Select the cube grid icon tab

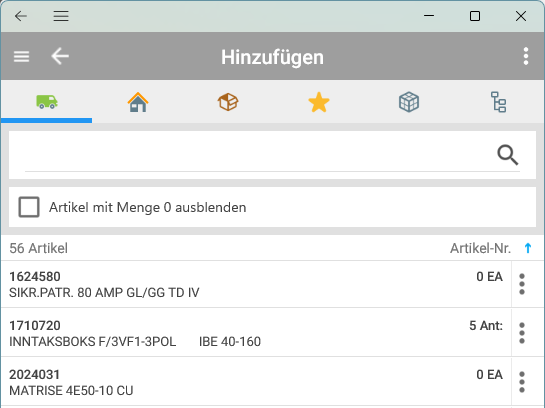click(x=409, y=102)
